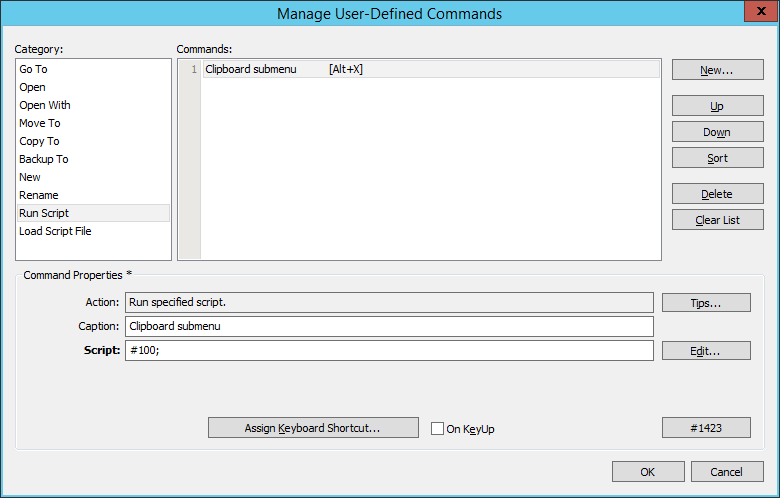Enable the On KeyUp checkbox
The image size is (780, 498).
tap(437, 429)
